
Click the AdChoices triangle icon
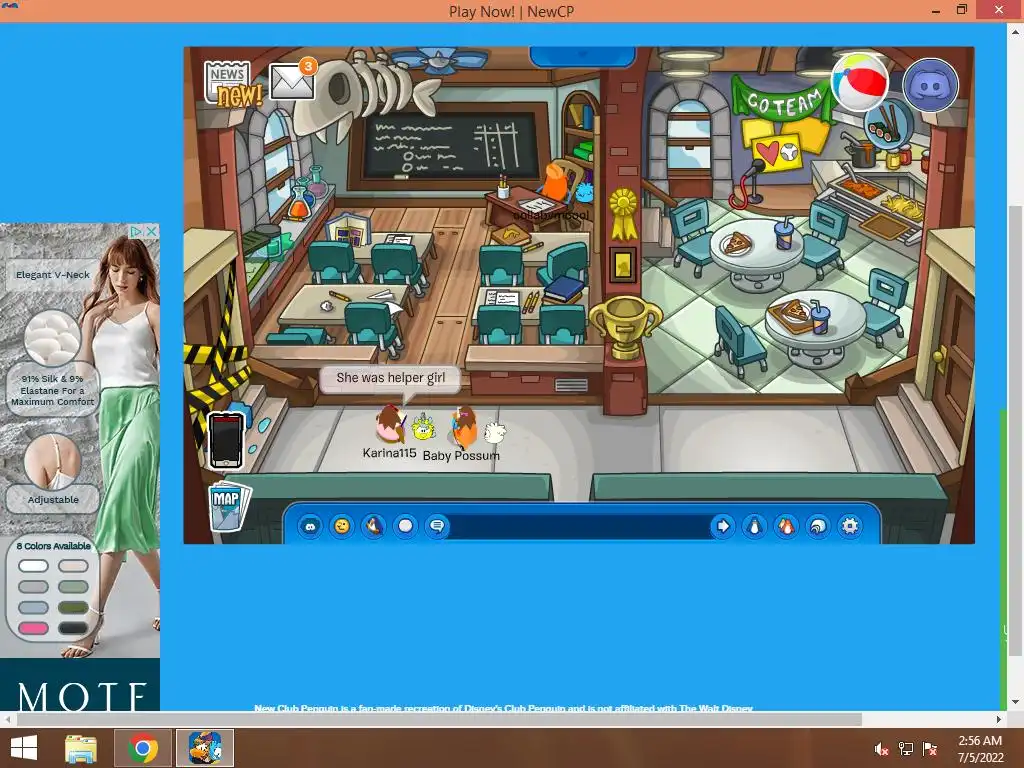[x=135, y=231]
